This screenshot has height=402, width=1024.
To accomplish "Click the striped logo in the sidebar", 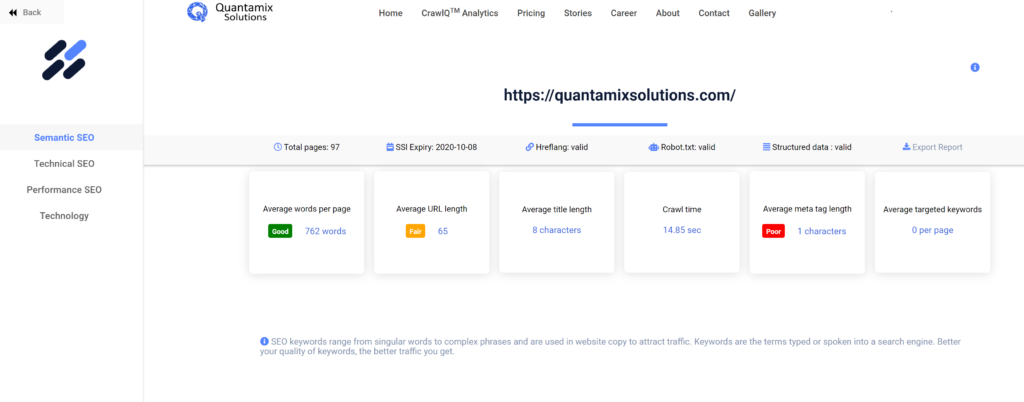I will tap(65, 60).
